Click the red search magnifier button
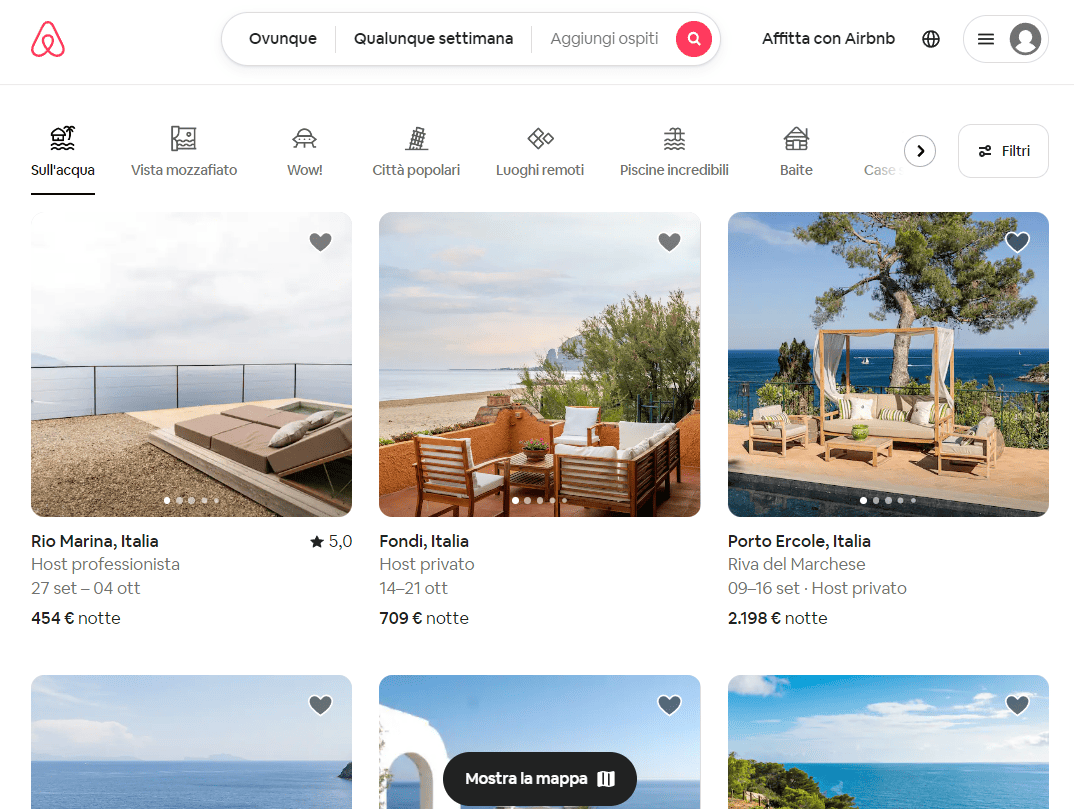This screenshot has height=809, width=1074. coord(693,39)
